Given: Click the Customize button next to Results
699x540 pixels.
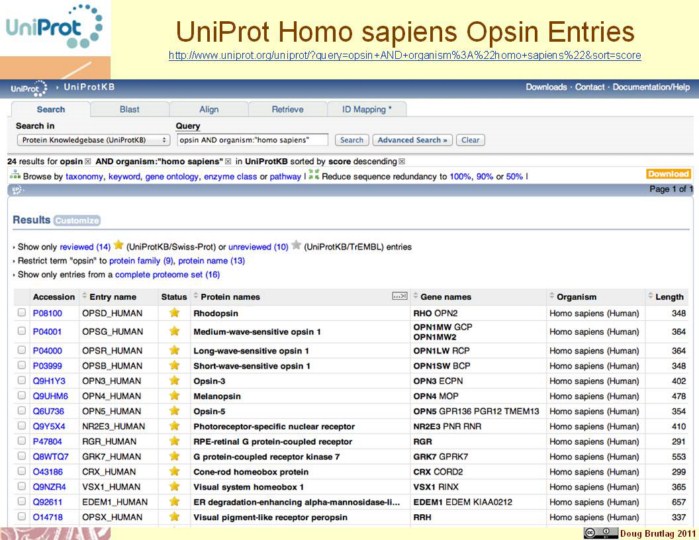Looking at the screenshot, I should (x=77, y=220).
